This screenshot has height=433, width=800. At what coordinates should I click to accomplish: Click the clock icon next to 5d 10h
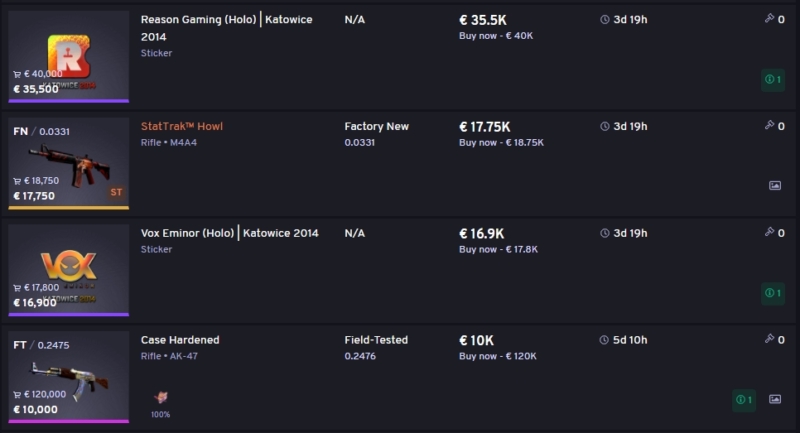tap(605, 340)
